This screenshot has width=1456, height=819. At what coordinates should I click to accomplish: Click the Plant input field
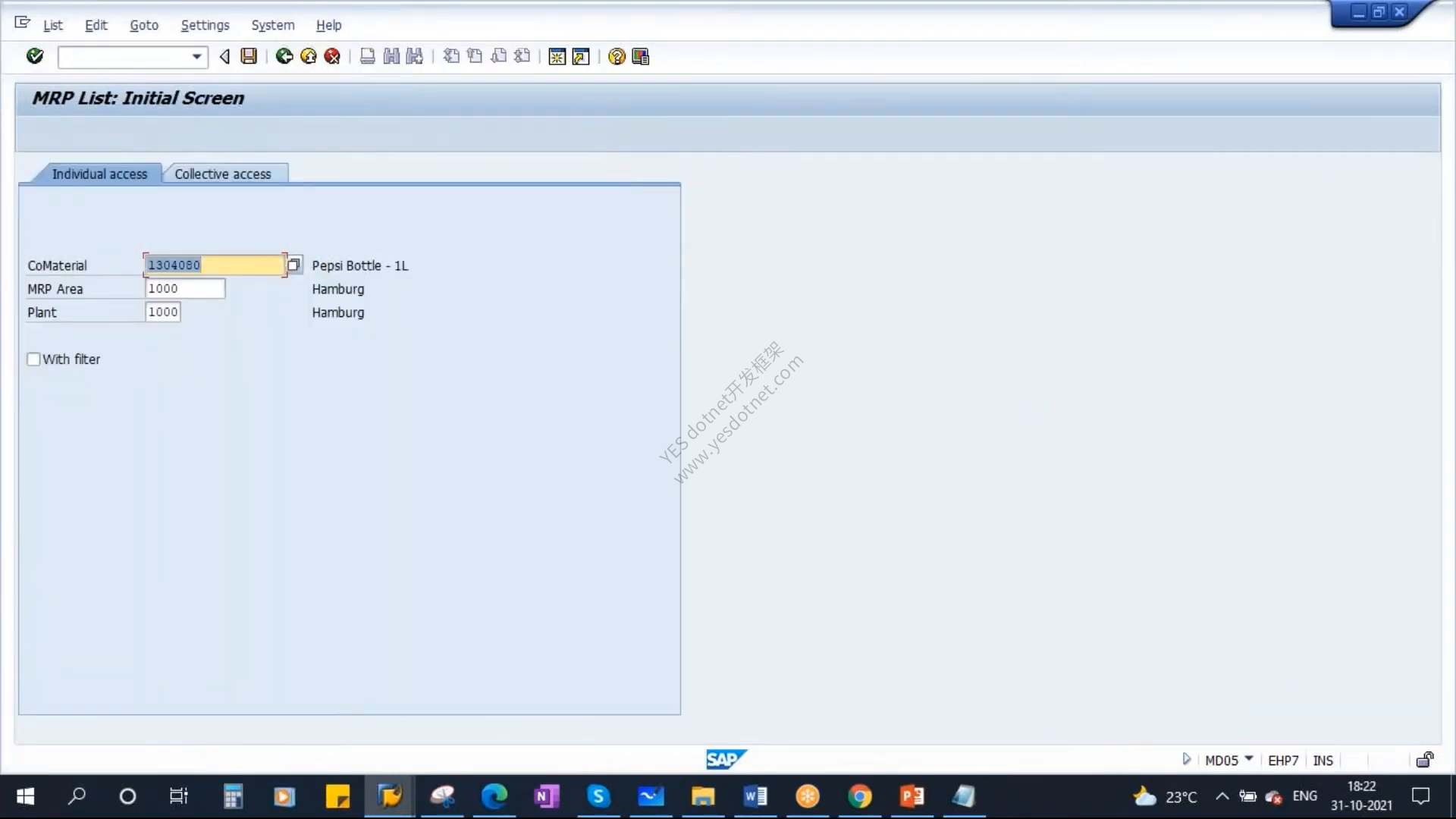click(163, 312)
